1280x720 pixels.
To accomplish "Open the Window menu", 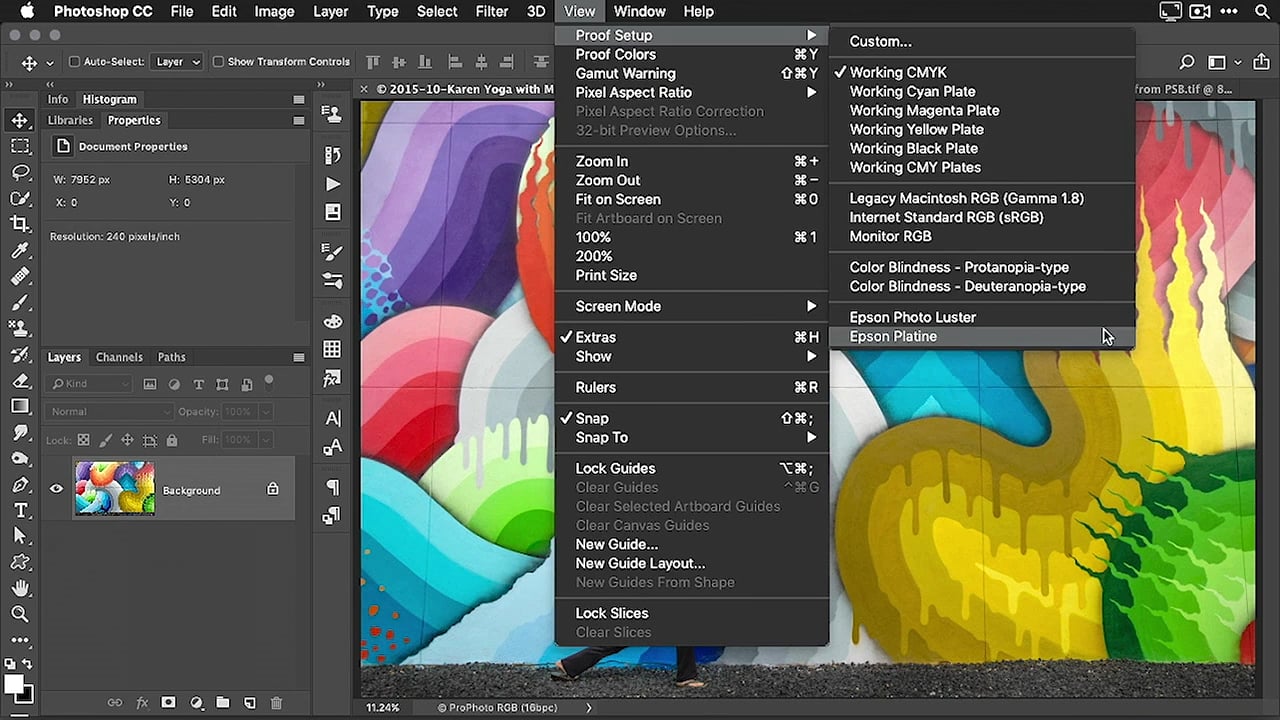I will 639,12.
